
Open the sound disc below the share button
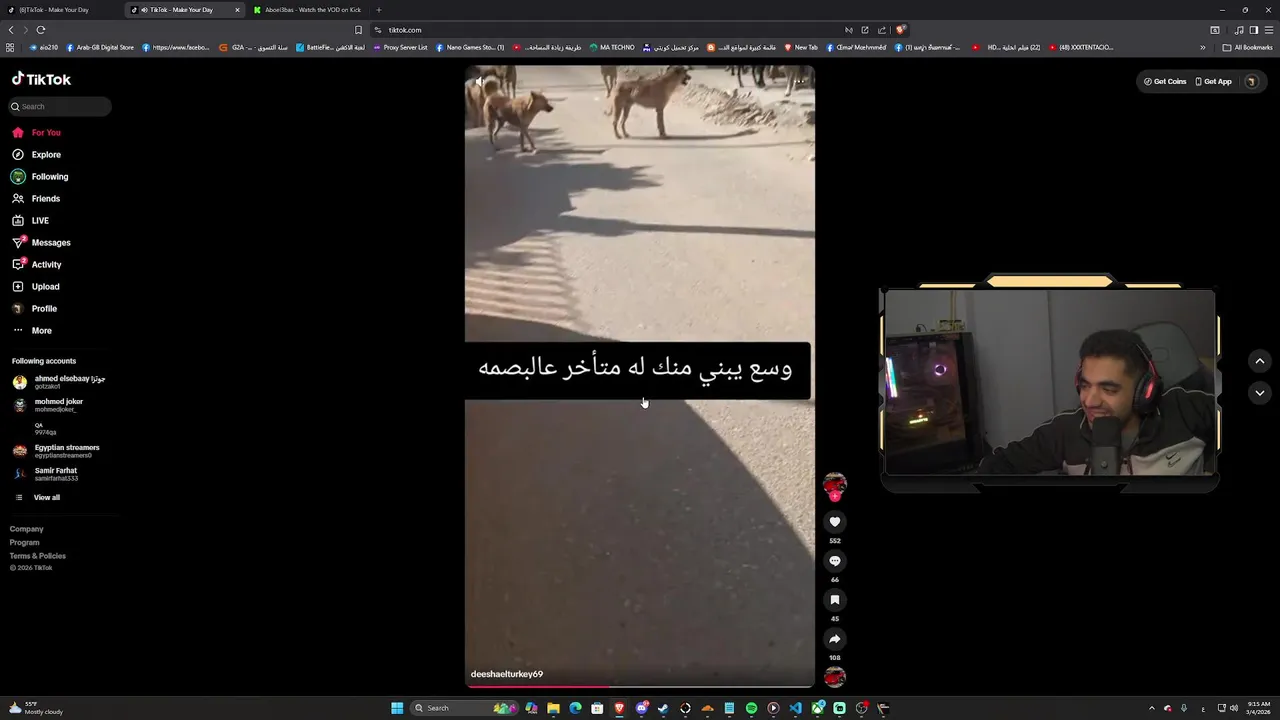pos(835,677)
